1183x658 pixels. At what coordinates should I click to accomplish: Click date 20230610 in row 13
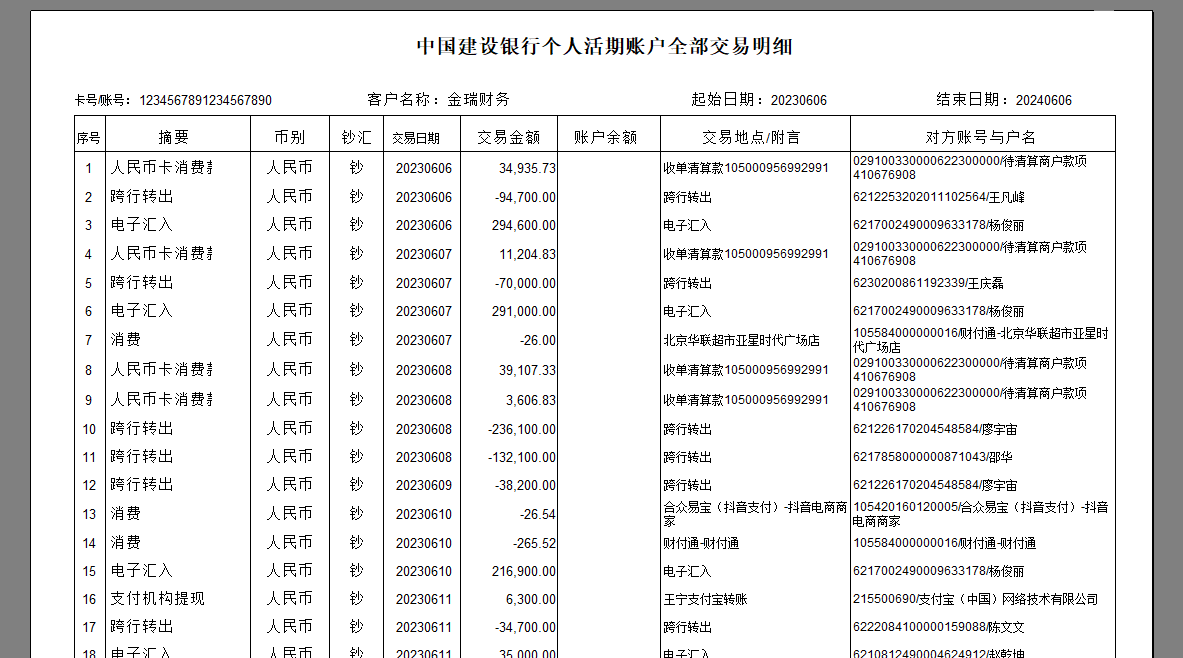pyautogui.click(x=423, y=514)
